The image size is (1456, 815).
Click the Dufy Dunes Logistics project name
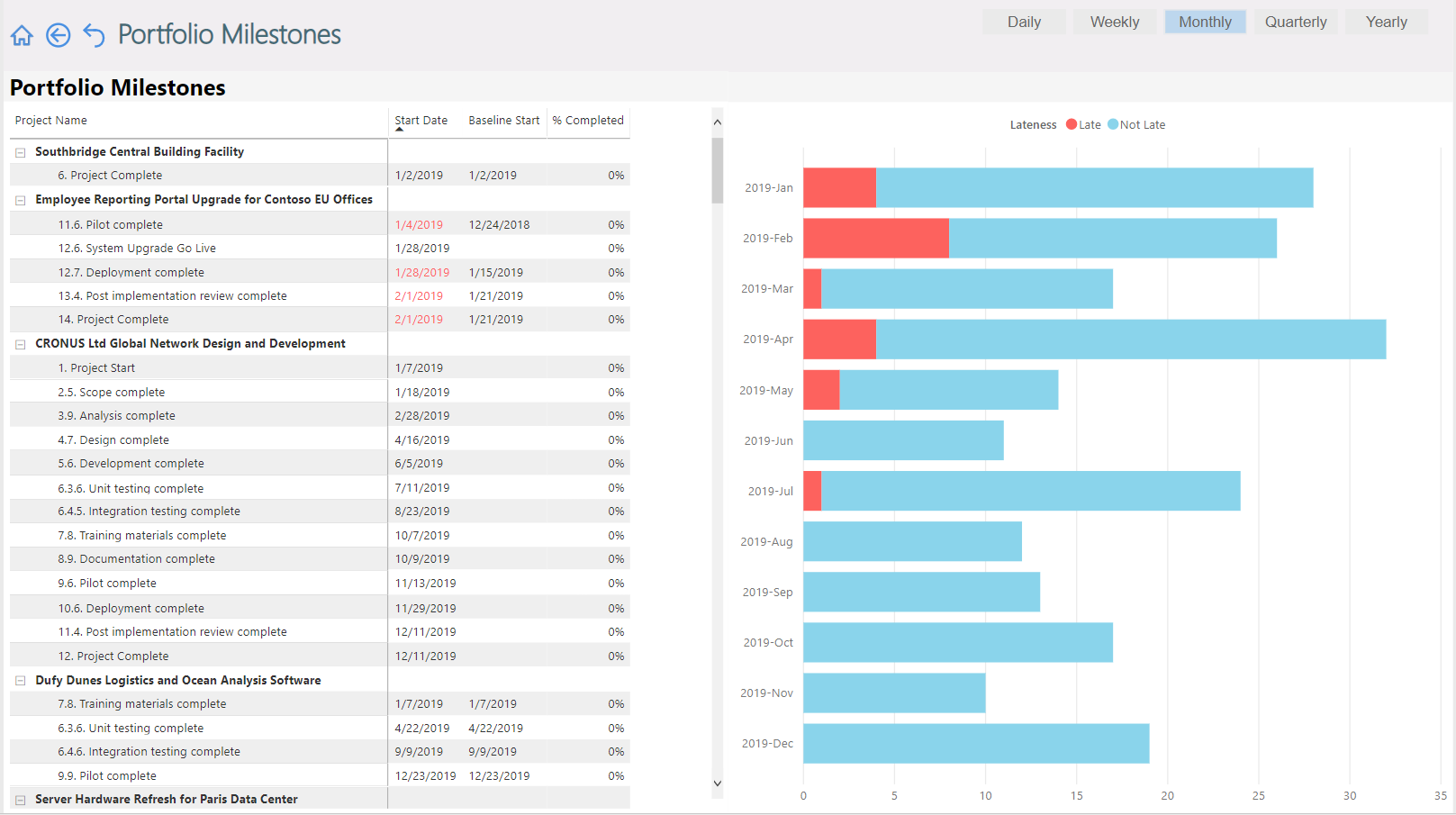click(x=178, y=681)
